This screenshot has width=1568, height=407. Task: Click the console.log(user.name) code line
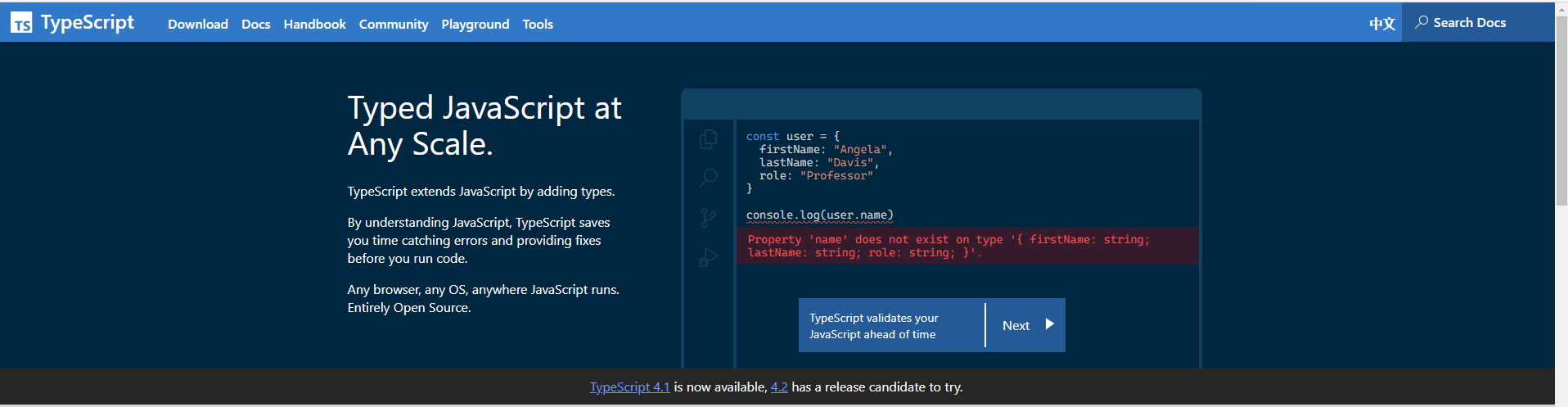point(820,215)
